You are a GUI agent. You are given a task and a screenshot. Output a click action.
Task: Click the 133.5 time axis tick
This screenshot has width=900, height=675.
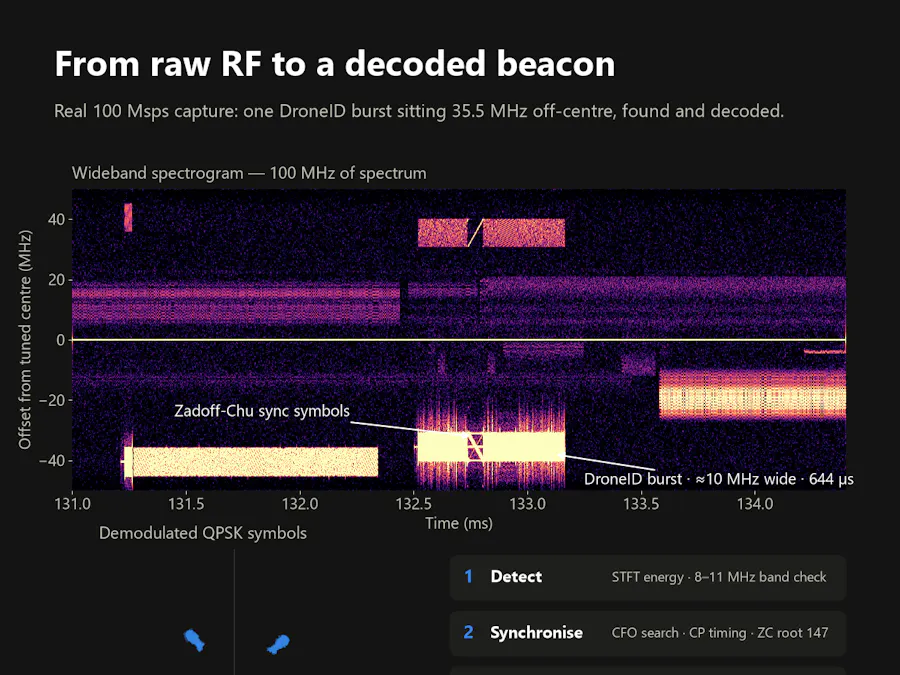click(x=641, y=505)
